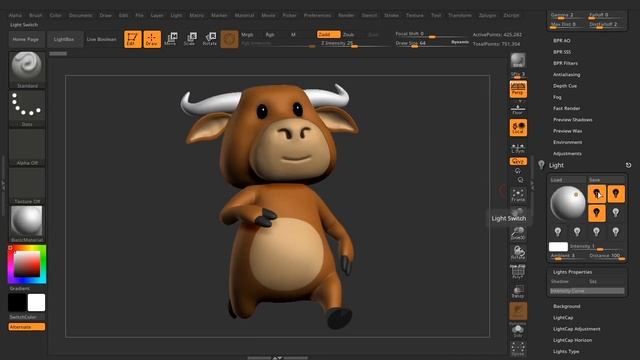
Task: Click the BPR render icon
Action: click(518, 60)
